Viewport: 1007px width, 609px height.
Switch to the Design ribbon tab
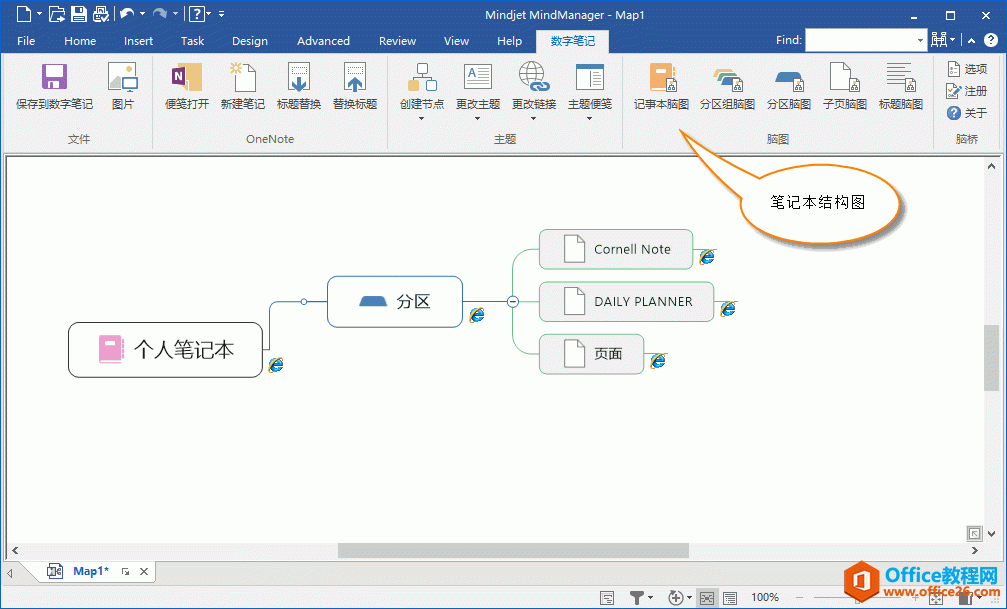point(249,41)
